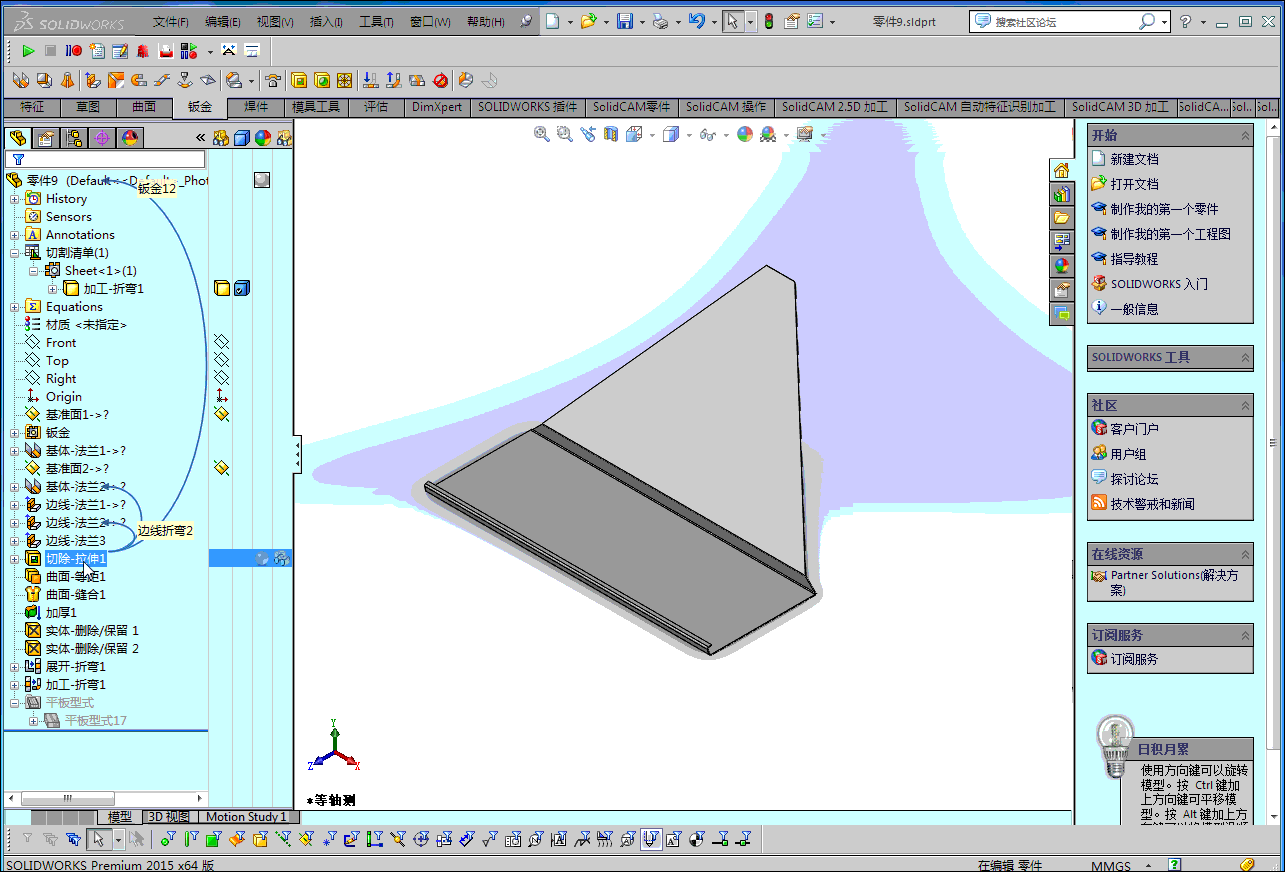This screenshot has height=872, width=1285.
Task: Click the Undo arrow icon
Action: coord(697,21)
